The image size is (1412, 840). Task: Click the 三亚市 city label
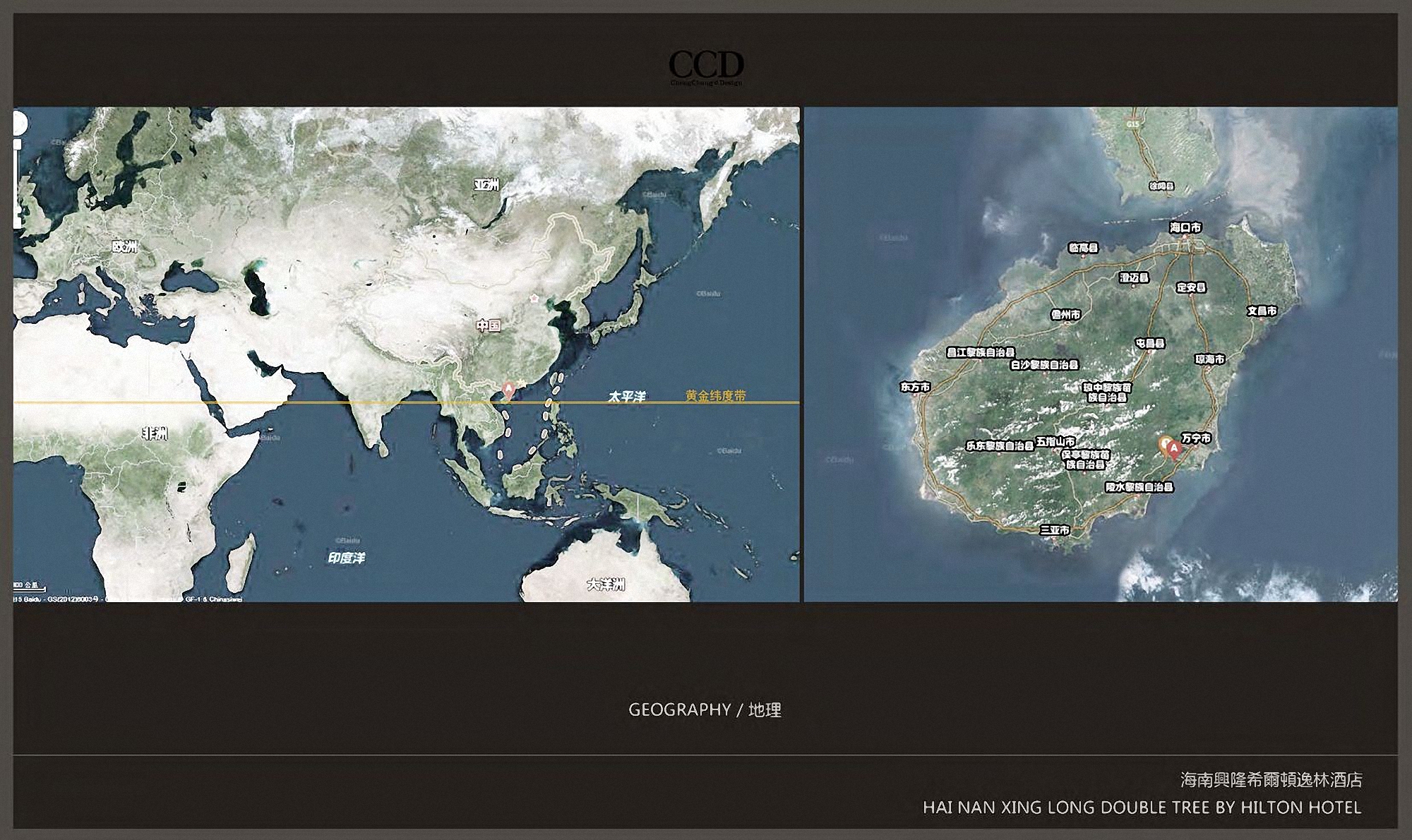click(x=1055, y=530)
